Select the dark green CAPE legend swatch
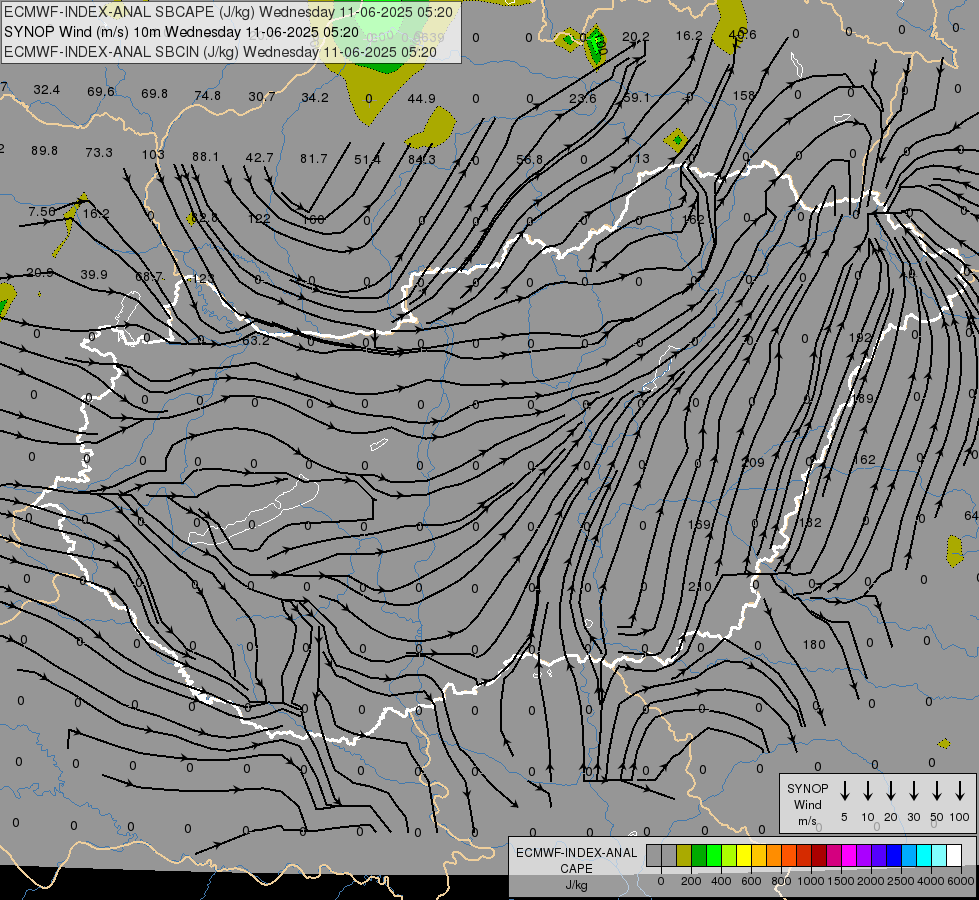979x900 pixels. pos(699,856)
